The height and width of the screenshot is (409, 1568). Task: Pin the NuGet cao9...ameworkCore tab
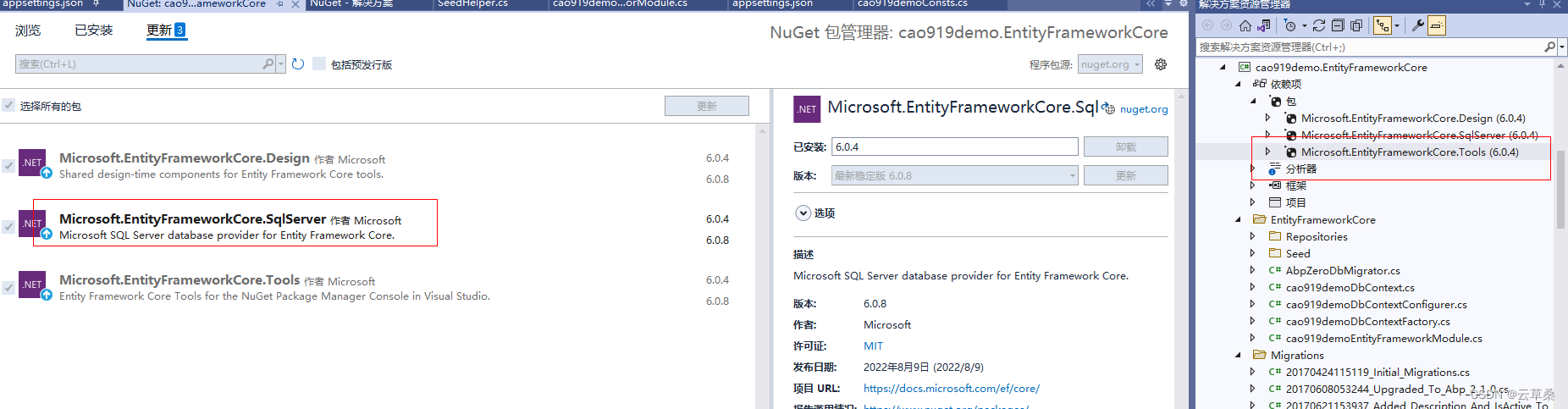279,4
